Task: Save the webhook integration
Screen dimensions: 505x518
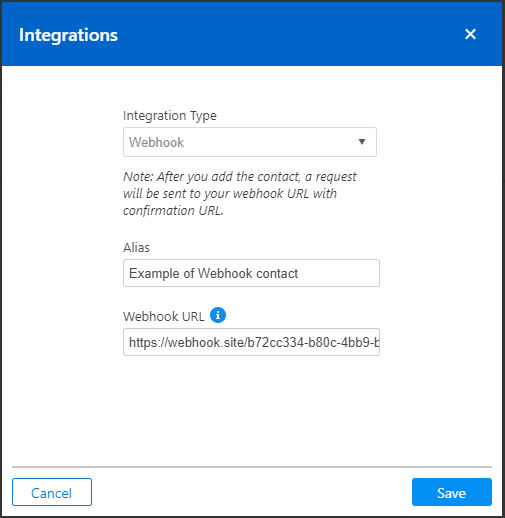Action: click(452, 492)
